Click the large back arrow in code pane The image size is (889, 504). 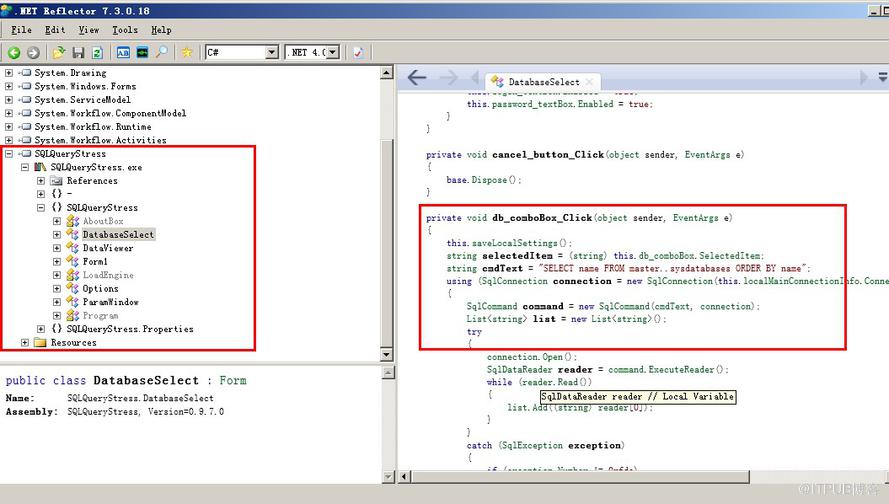tap(417, 77)
